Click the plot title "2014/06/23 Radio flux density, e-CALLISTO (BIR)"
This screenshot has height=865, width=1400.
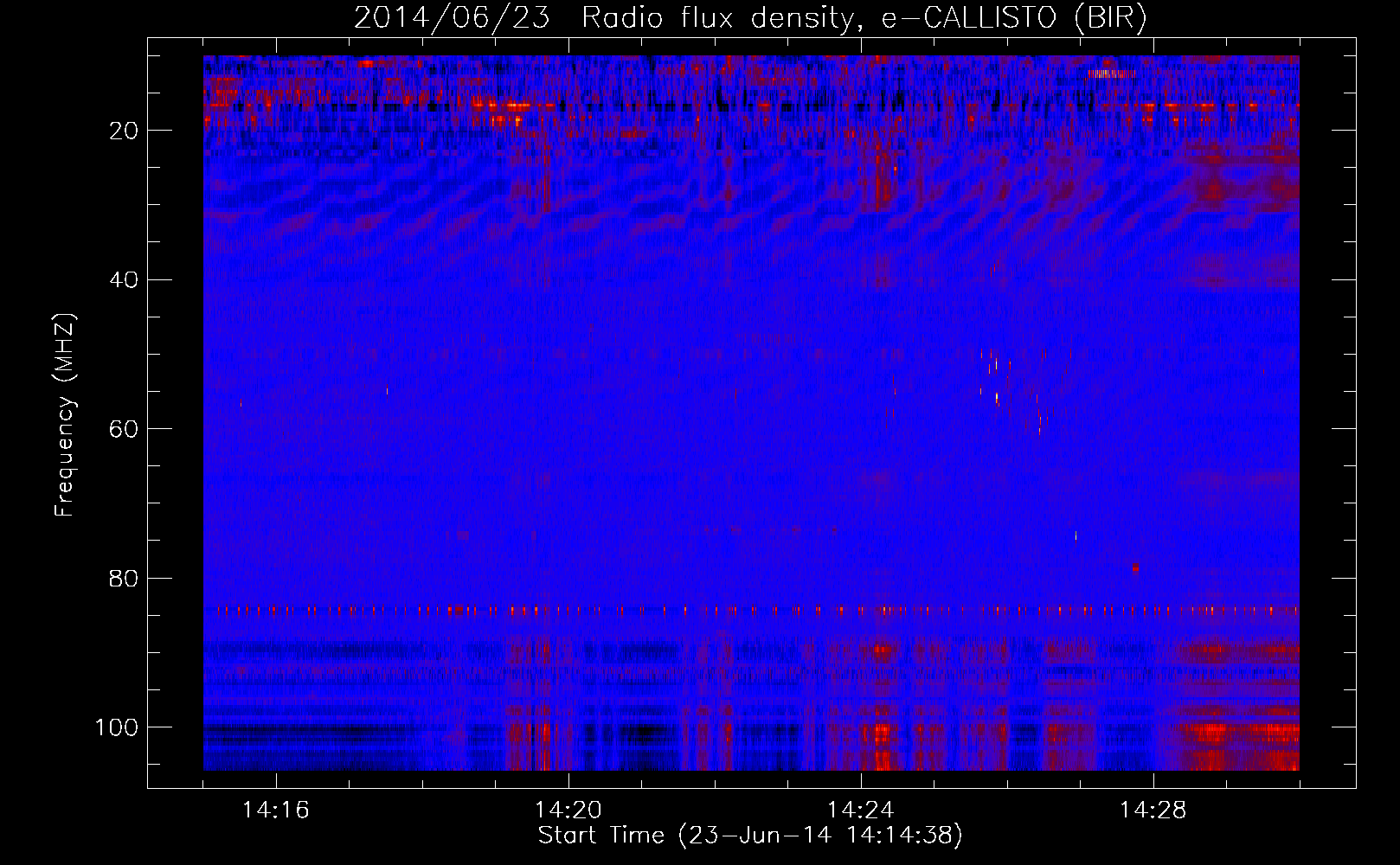pos(750,18)
